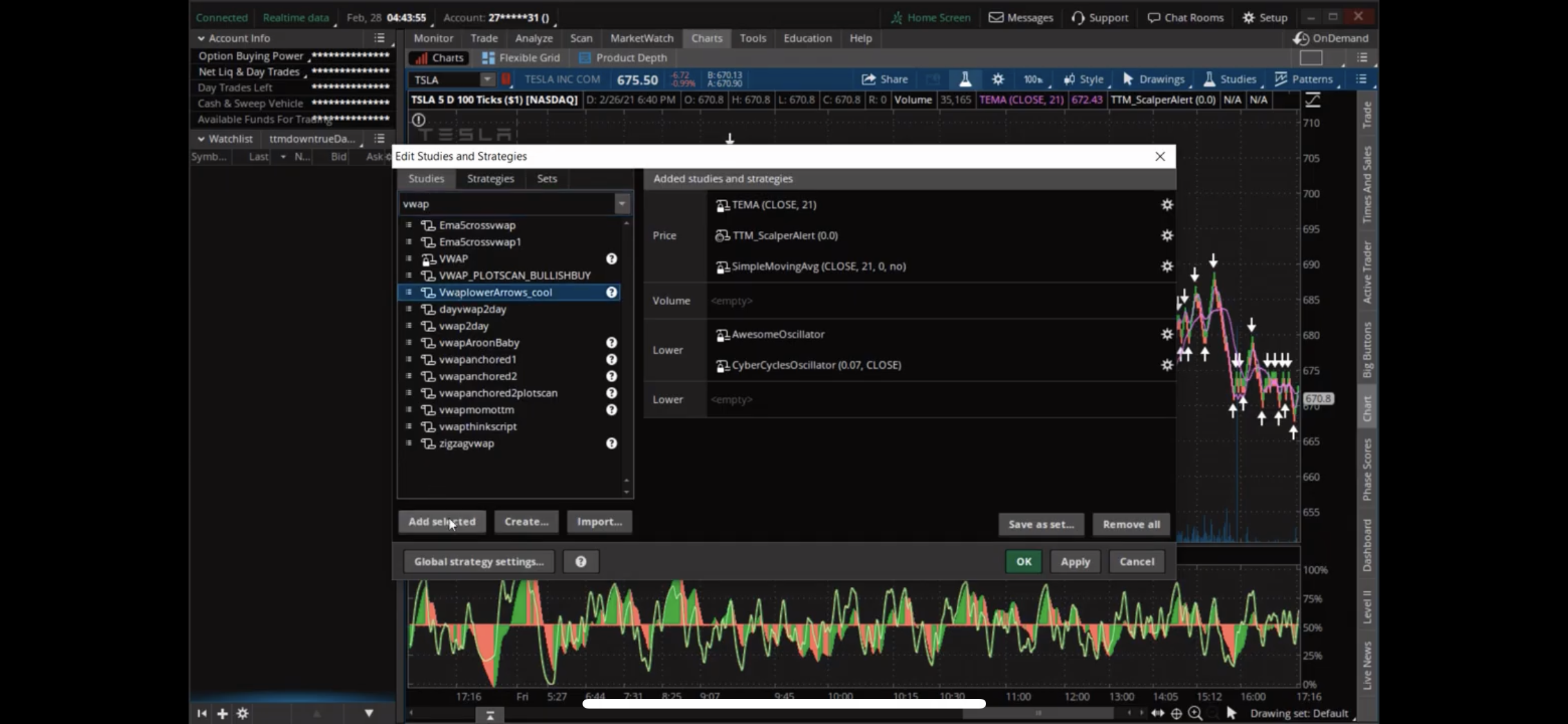Click the horizontal chart scrollbar thumb

pos(1037,713)
